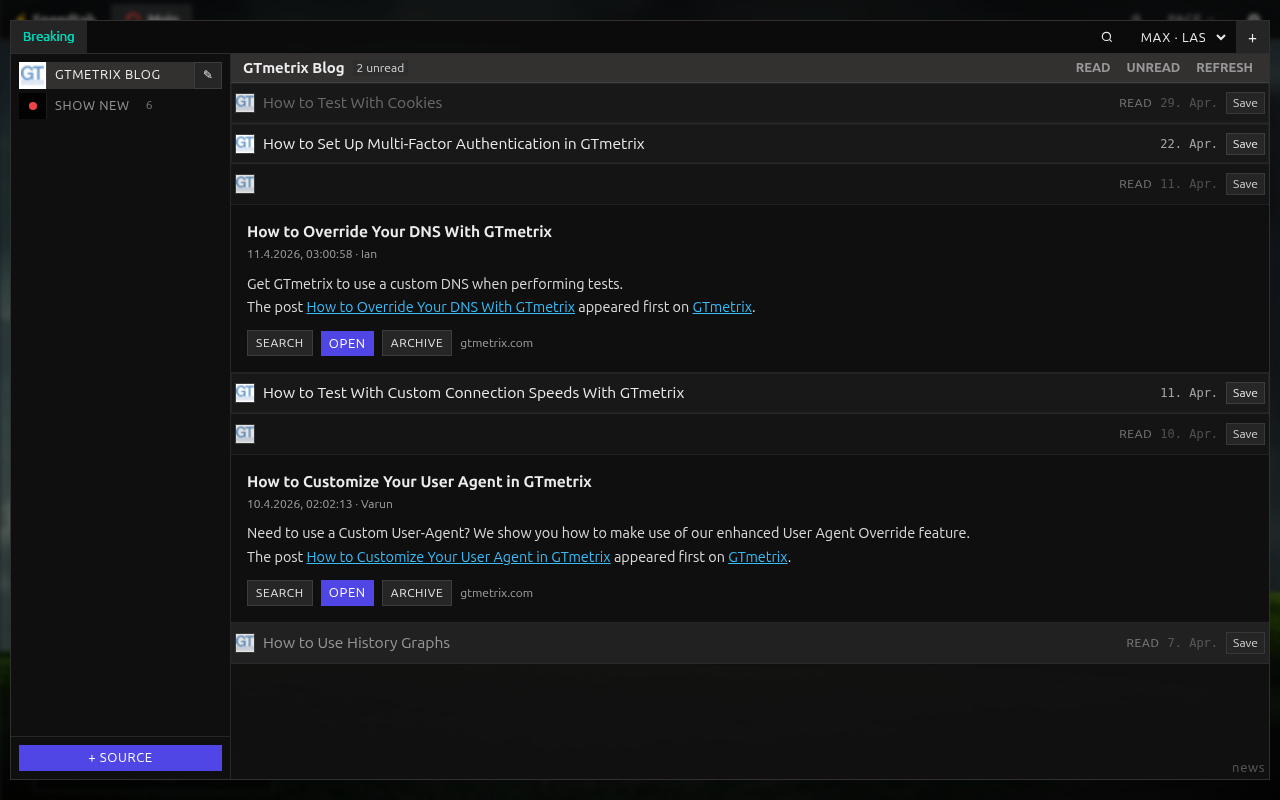The width and height of the screenshot is (1280, 800).
Task: Click REFRESH to reload the feed
Action: click(1224, 68)
